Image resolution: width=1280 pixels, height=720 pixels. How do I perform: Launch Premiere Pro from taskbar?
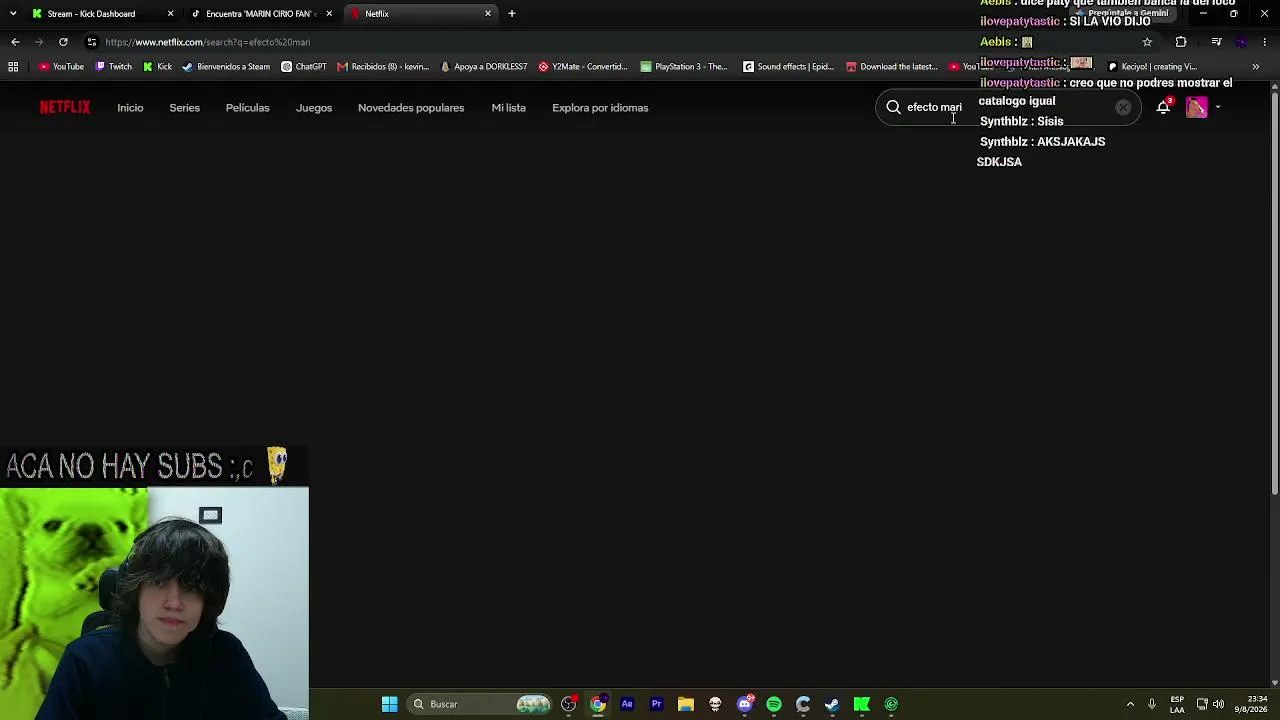[x=656, y=704]
